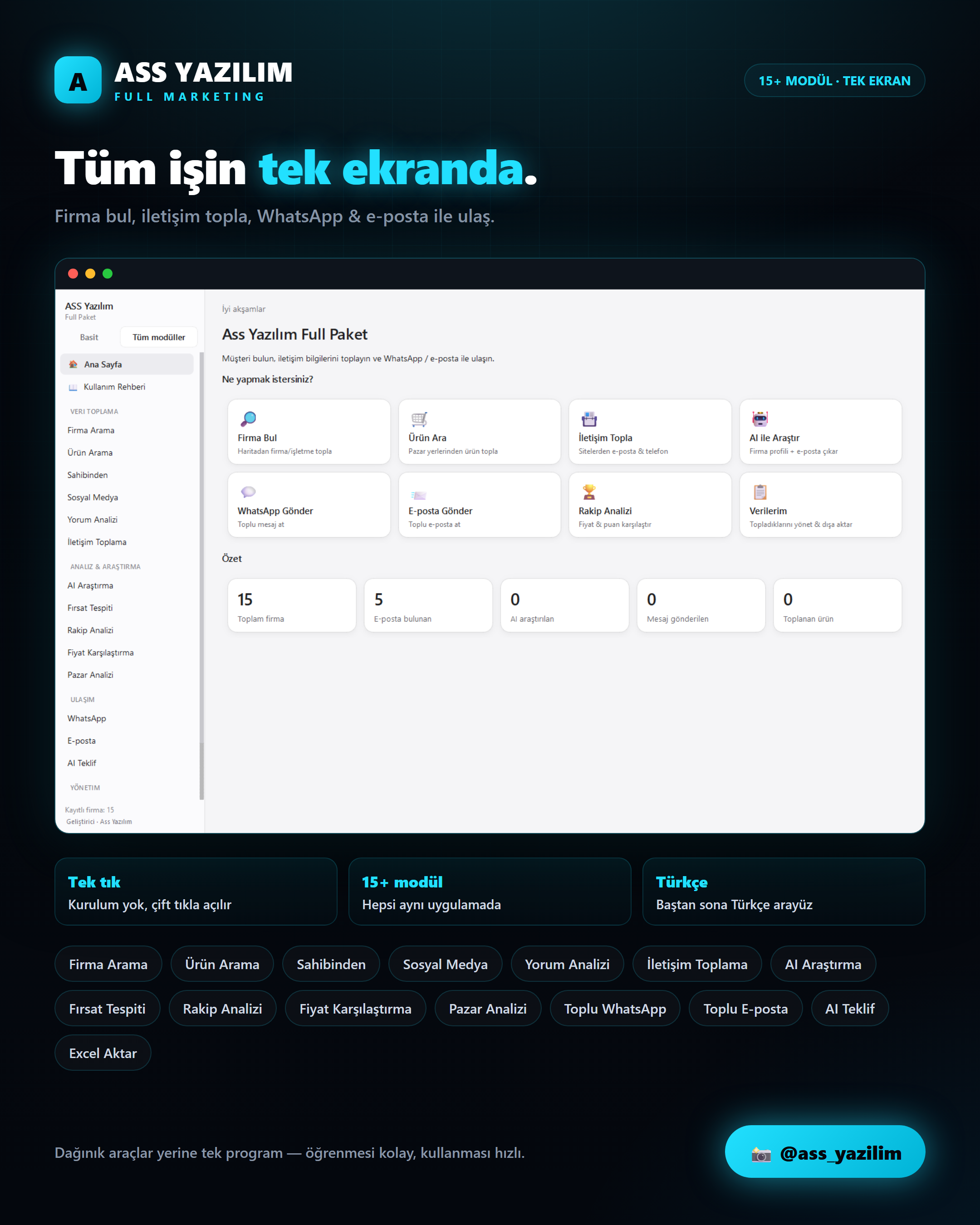Click the Toplam firma summary card

click(292, 605)
